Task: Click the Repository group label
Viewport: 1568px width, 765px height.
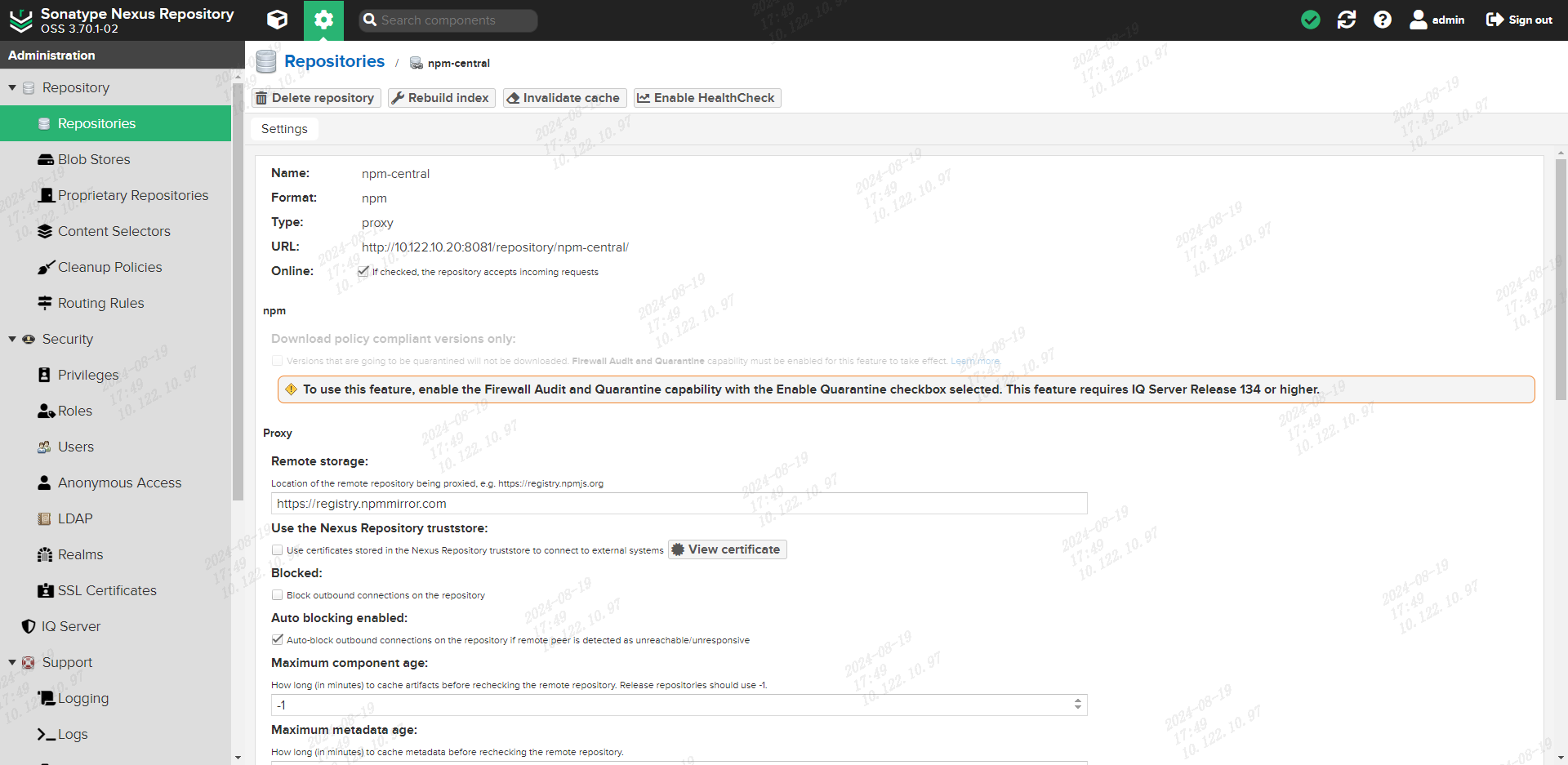Action: click(x=76, y=87)
